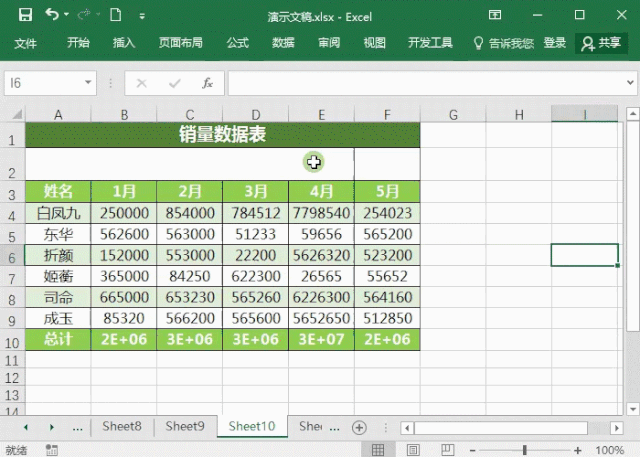Click horizontal scrollbar left arrow
640x457 pixels.
pos(407,428)
